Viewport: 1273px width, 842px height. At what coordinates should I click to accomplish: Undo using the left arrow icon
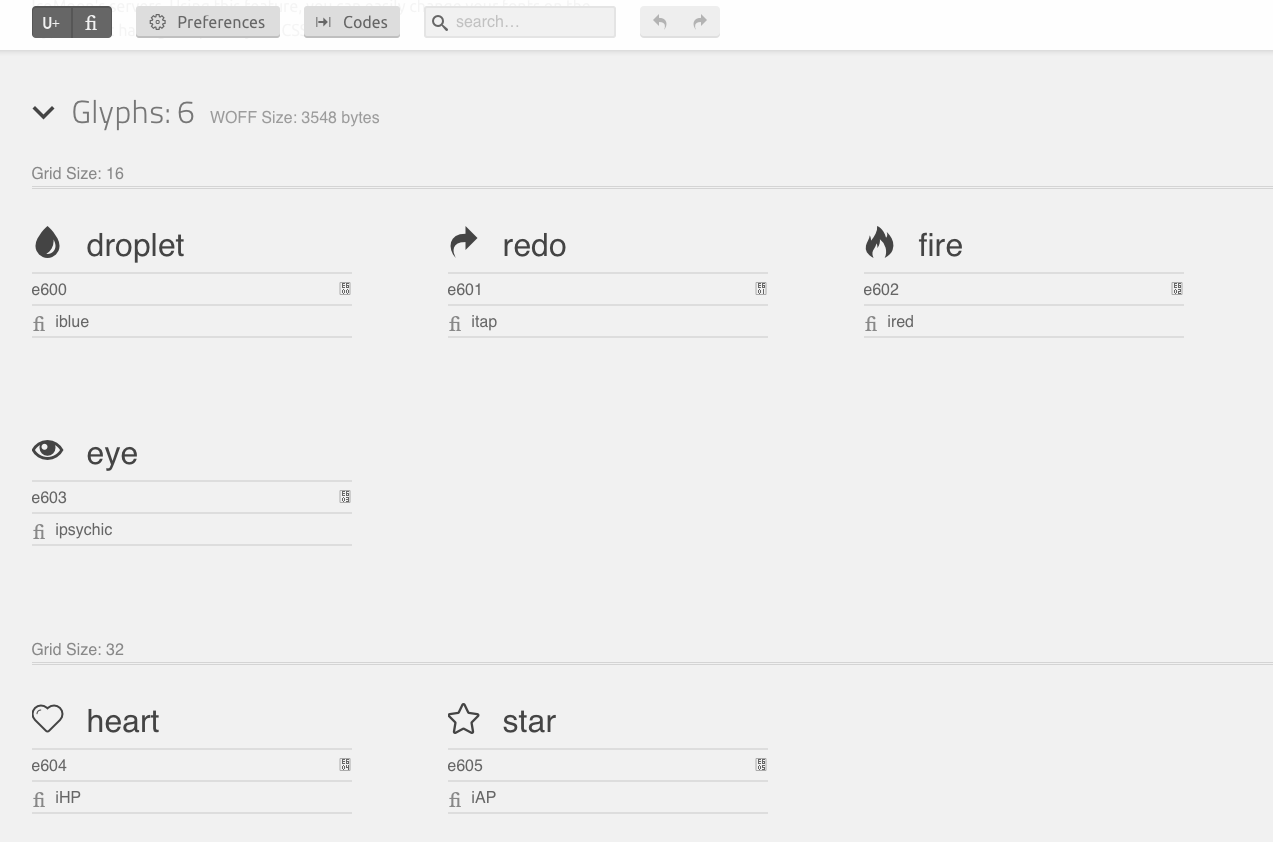(x=660, y=22)
